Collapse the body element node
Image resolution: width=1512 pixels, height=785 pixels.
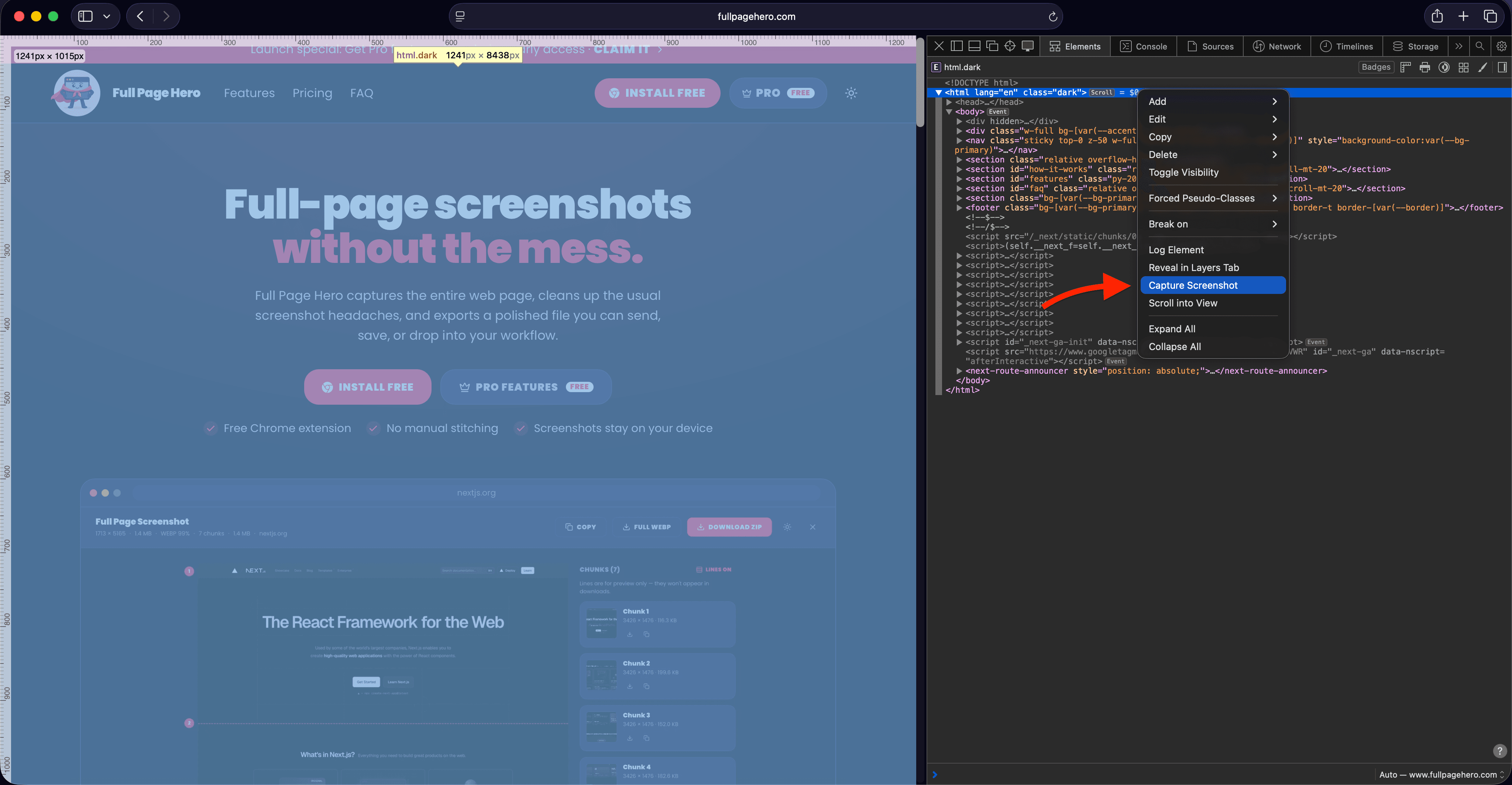[x=949, y=112]
